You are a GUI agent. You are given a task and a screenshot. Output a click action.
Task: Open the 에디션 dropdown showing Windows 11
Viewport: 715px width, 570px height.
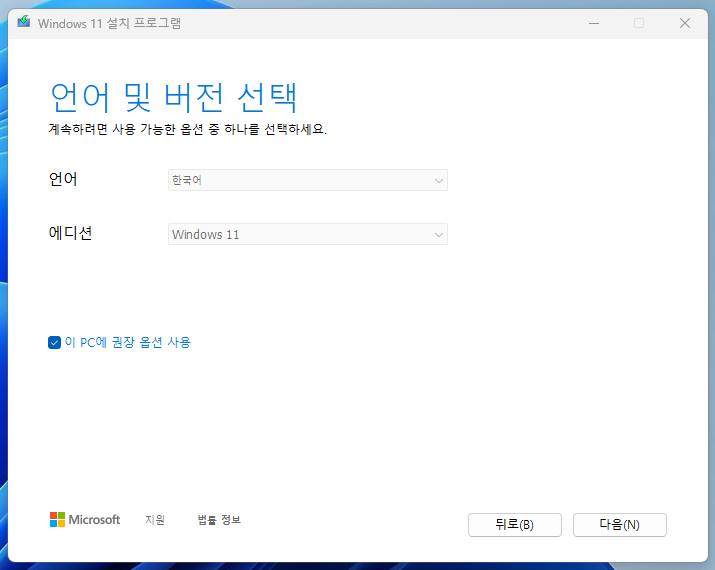tap(308, 234)
